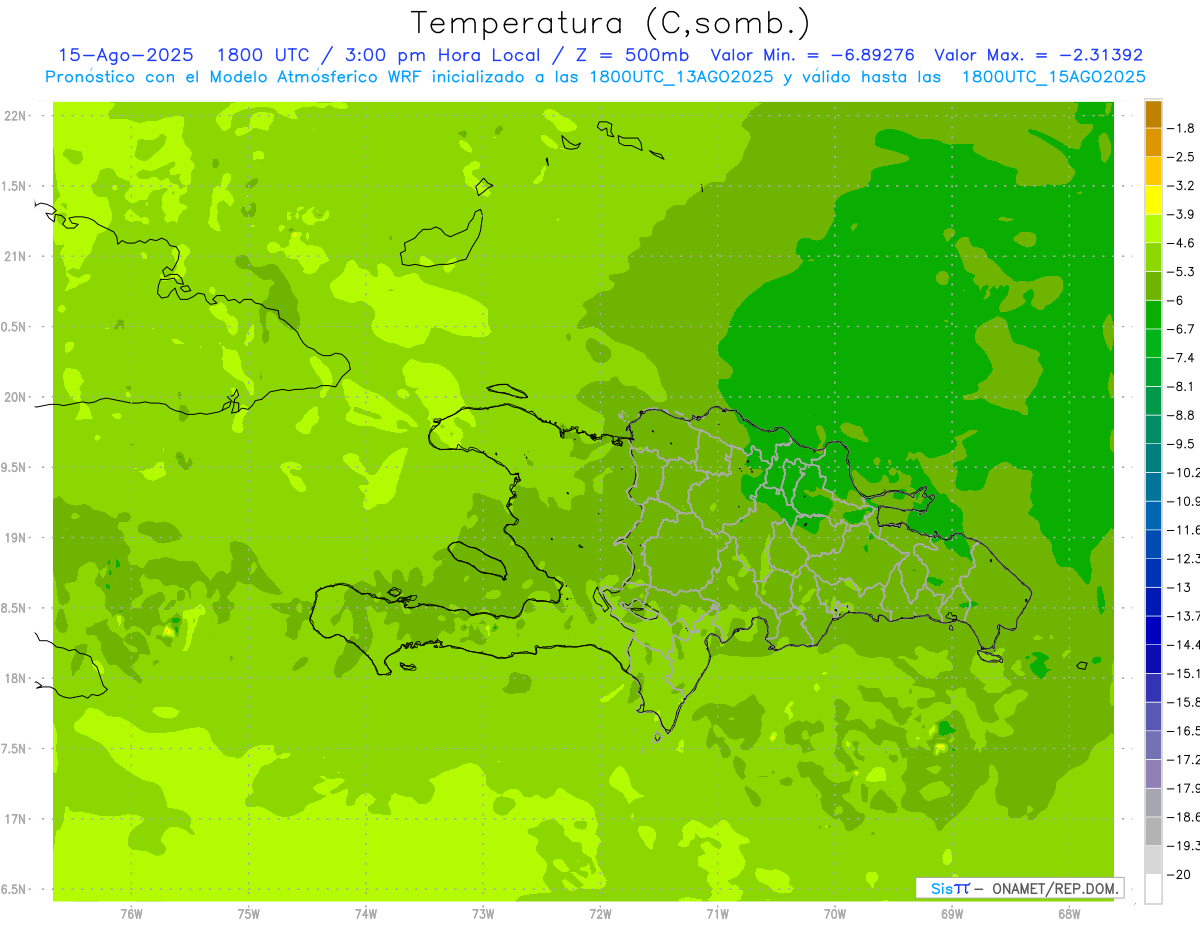
Task: Click "3:00 pm Hora Local" in the header
Action: (x=442, y=55)
